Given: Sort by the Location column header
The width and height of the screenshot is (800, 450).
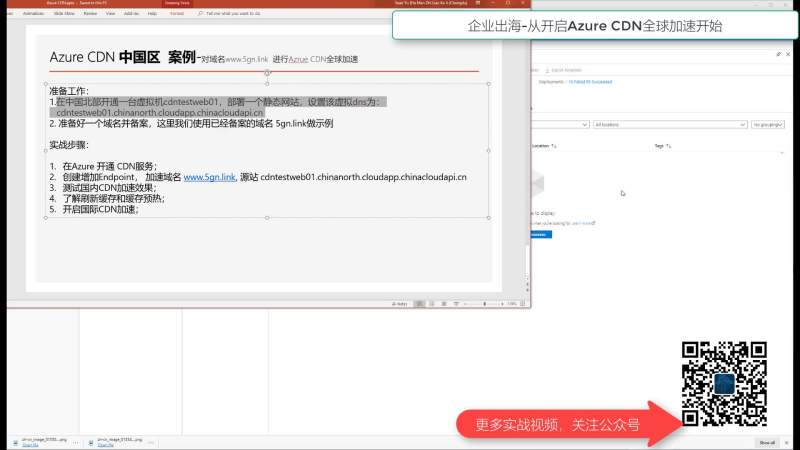Looking at the screenshot, I should (x=543, y=146).
